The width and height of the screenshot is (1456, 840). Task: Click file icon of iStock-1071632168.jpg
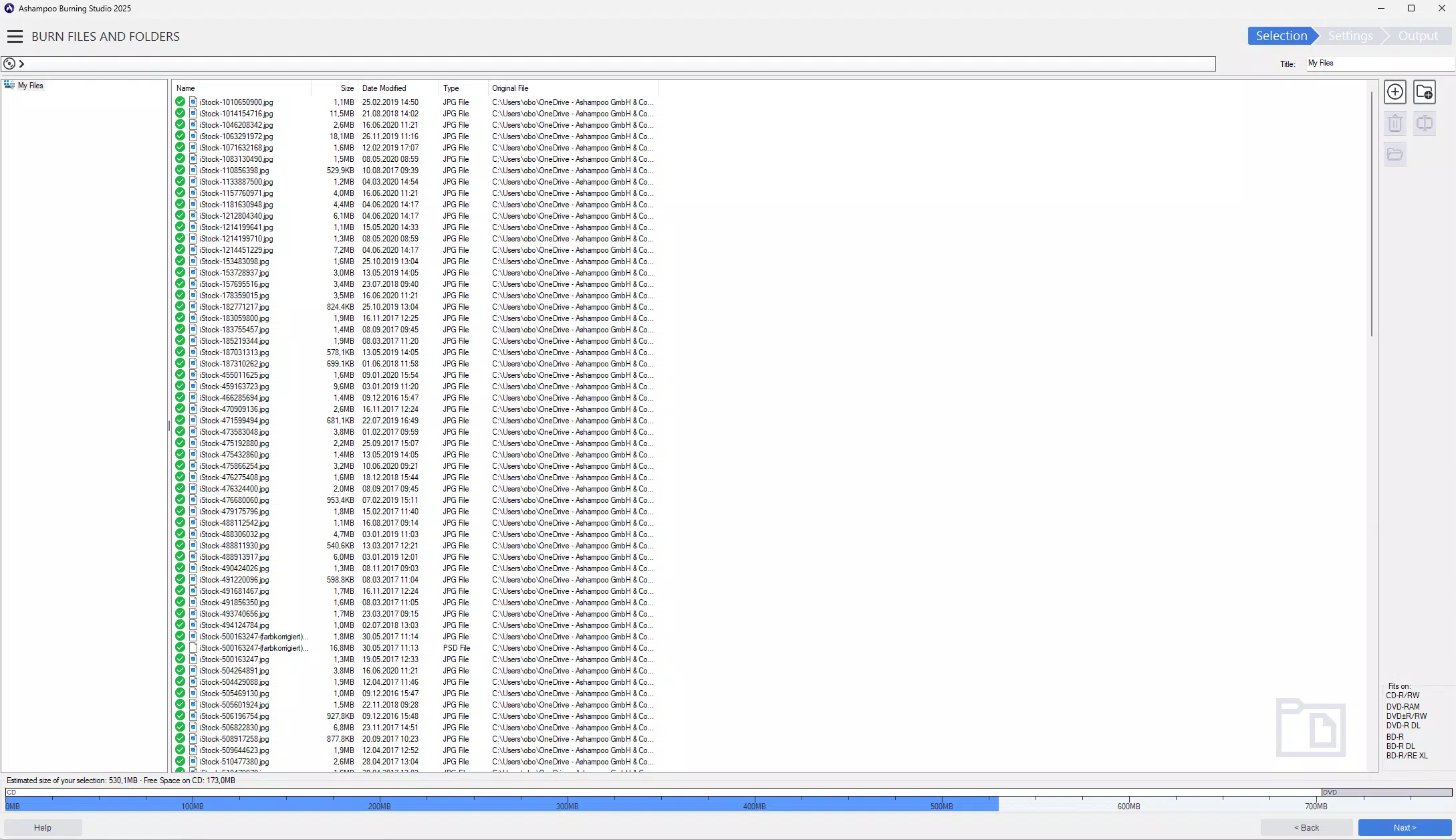(x=193, y=147)
